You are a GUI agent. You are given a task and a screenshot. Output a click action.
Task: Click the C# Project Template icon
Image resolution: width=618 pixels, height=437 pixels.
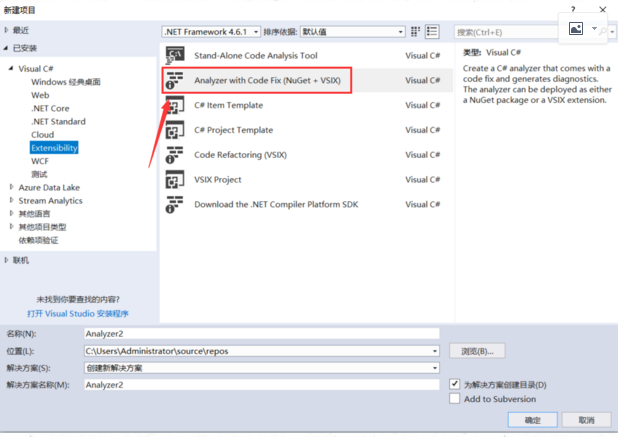[175, 130]
